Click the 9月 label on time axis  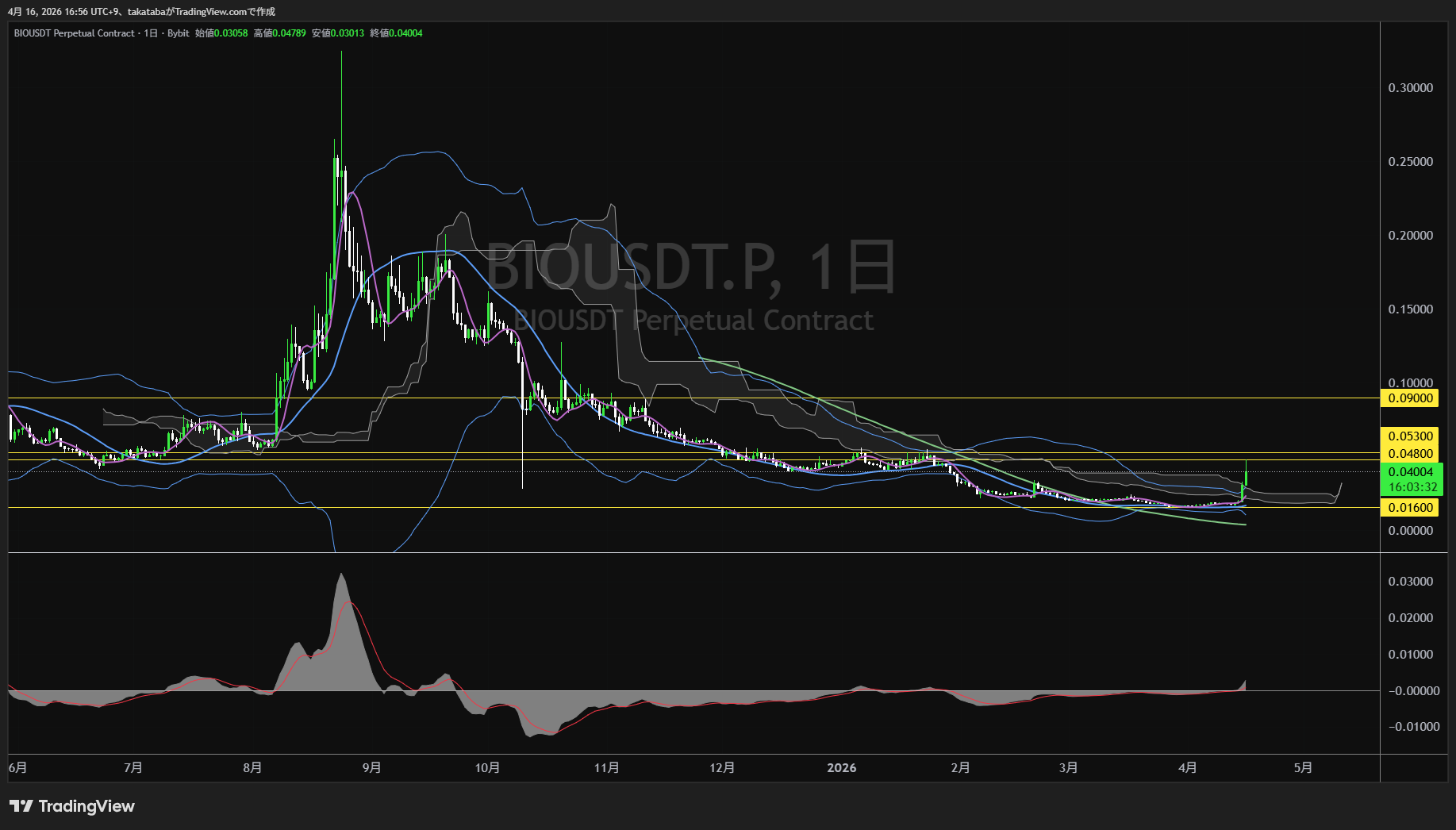tap(371, 768)
